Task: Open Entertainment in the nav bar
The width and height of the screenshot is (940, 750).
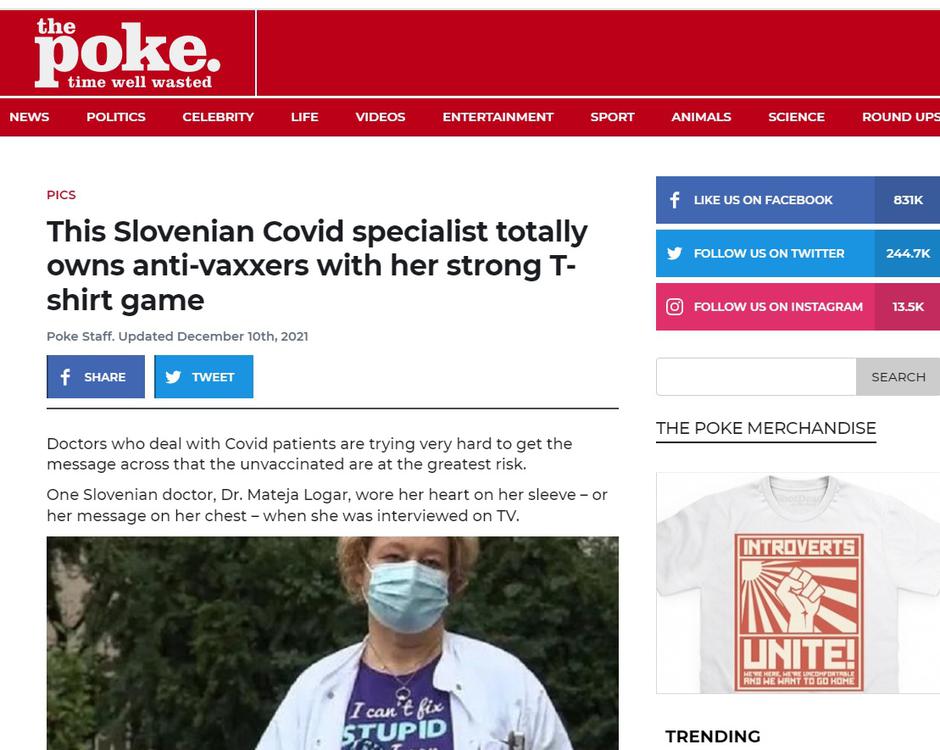Action: [498, 117]
